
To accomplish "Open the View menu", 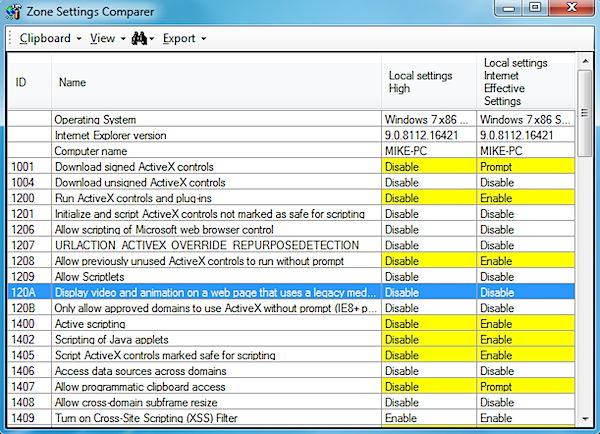I will pos(102,38).
